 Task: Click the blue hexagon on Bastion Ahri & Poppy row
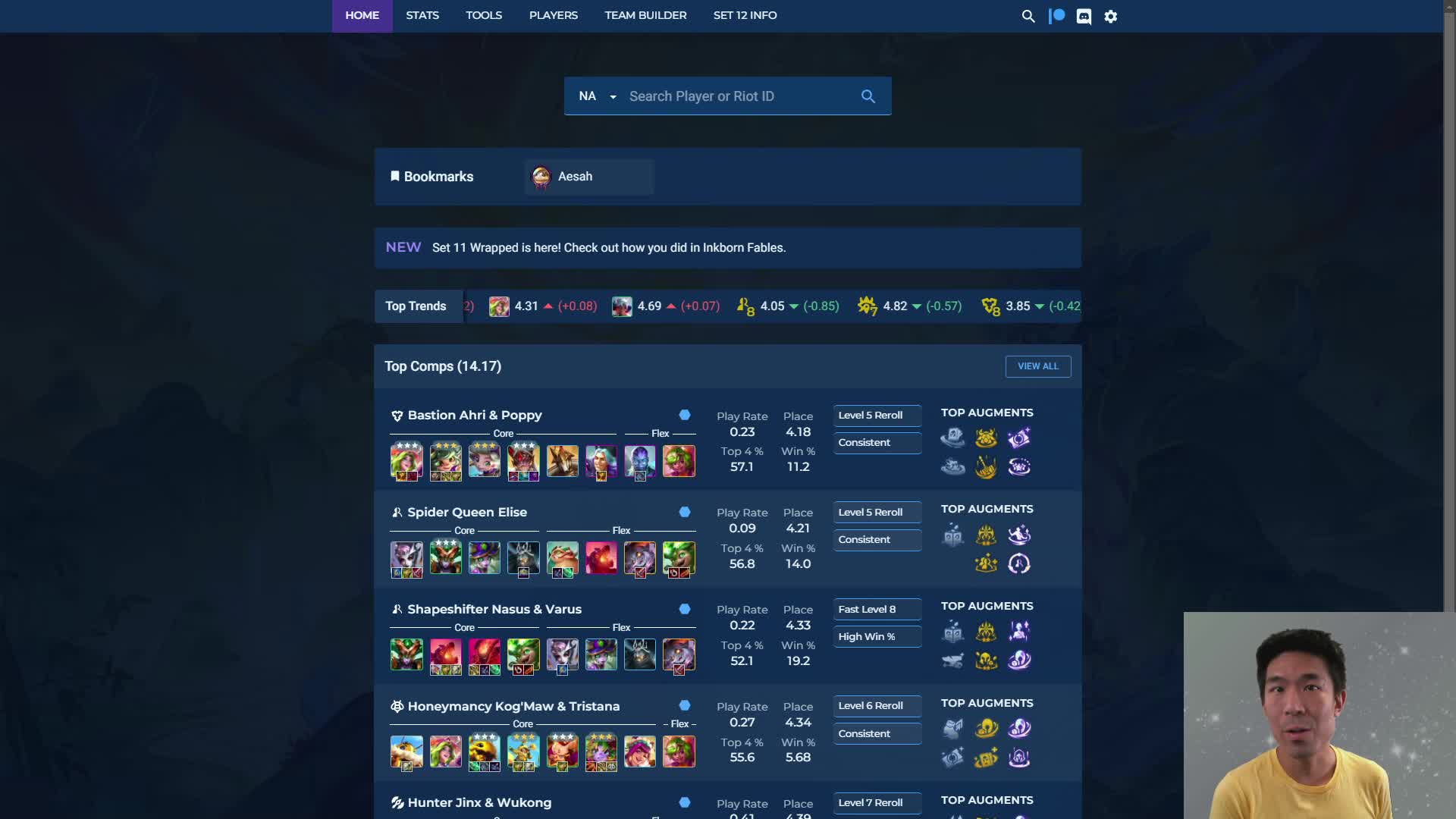pos(685,415)
